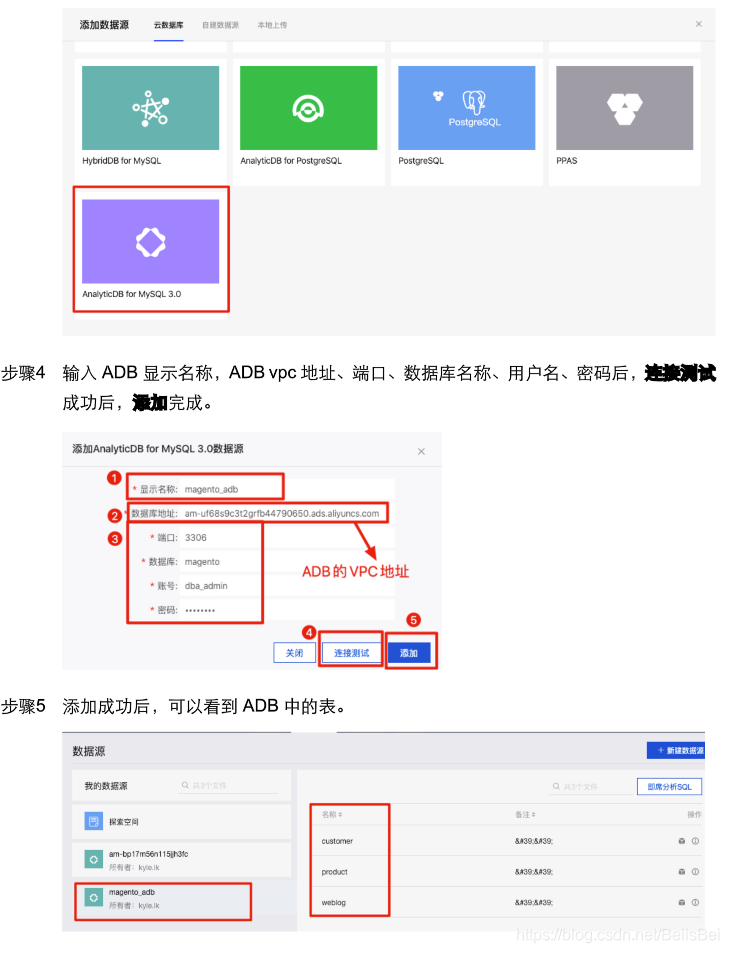Click the am-bp17m56n115jjh3fc source icon

94,859
